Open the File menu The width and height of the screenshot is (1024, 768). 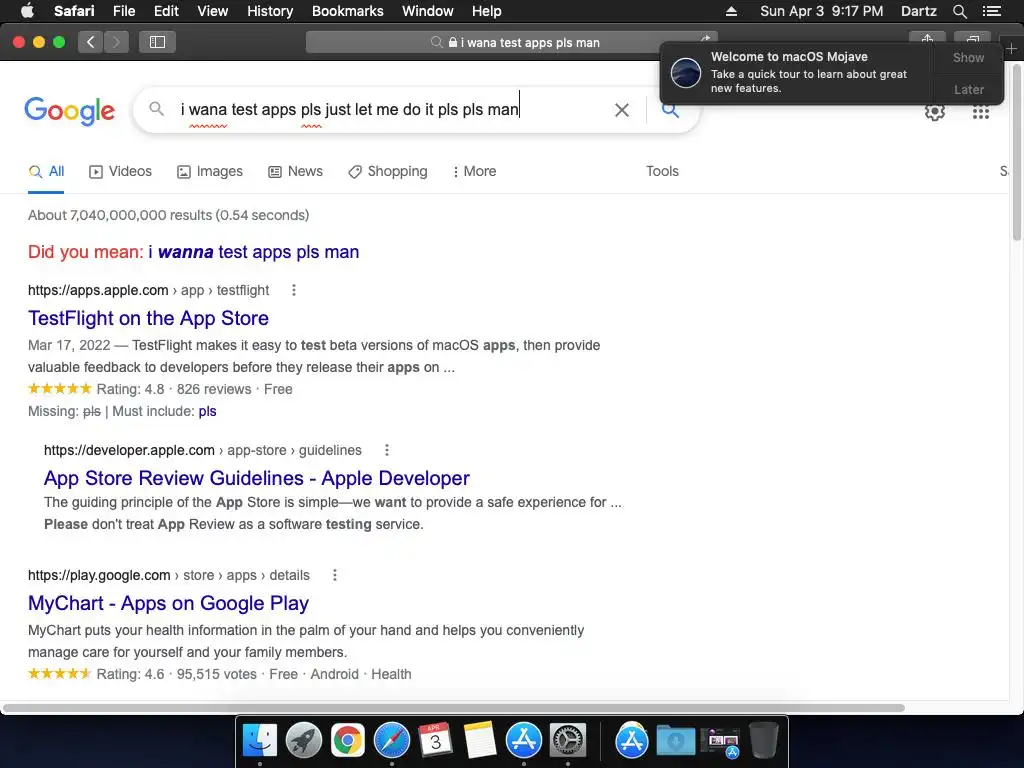click(124, 11)
